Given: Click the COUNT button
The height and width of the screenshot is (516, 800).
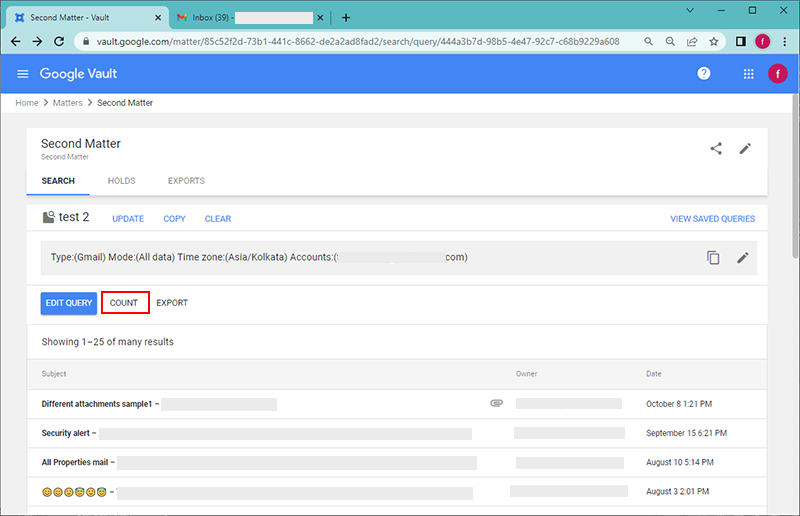Looking at the screenshot, I should point(124,303).
